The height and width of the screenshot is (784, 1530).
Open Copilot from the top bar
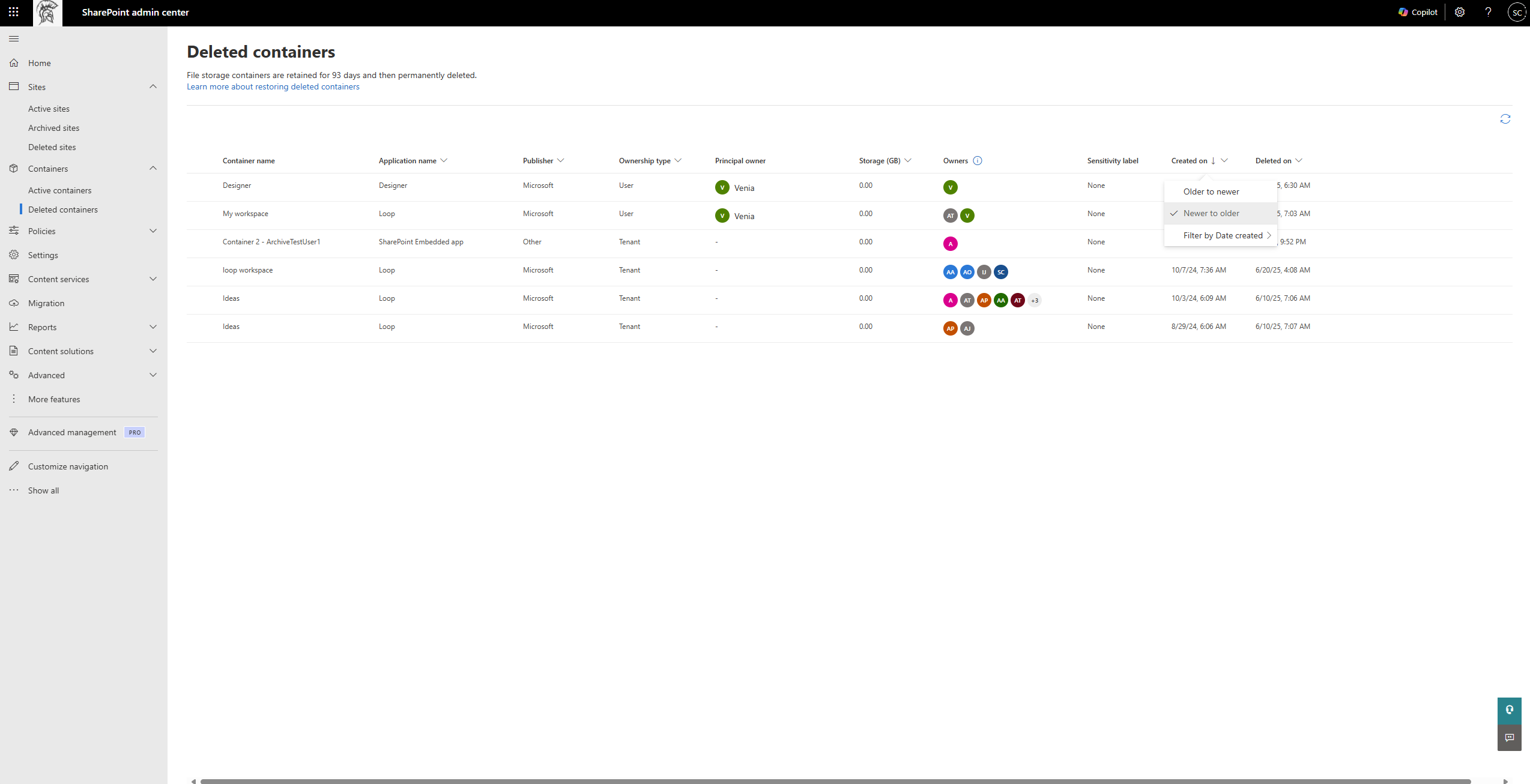[1417, 12]
